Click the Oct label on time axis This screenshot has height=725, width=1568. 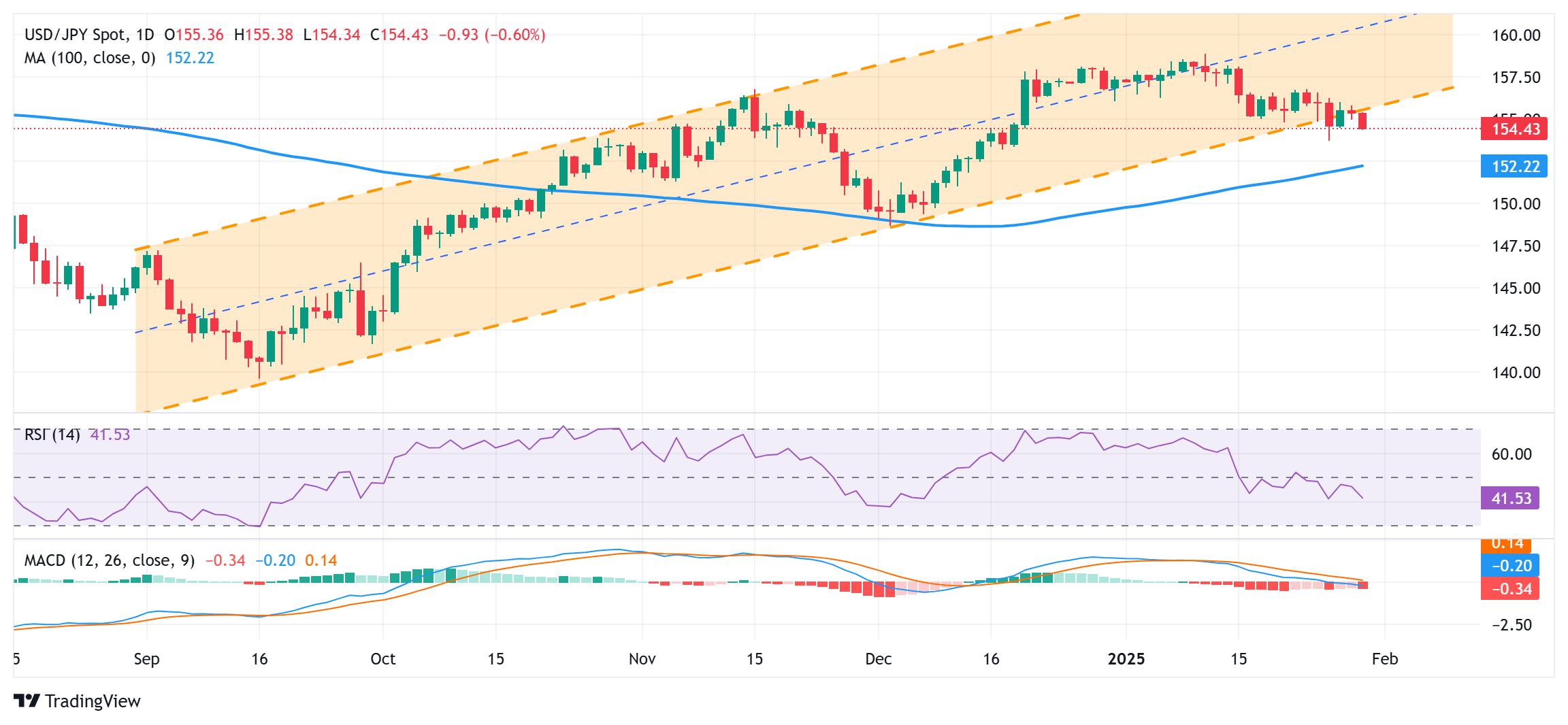click(x=383, y=659)
